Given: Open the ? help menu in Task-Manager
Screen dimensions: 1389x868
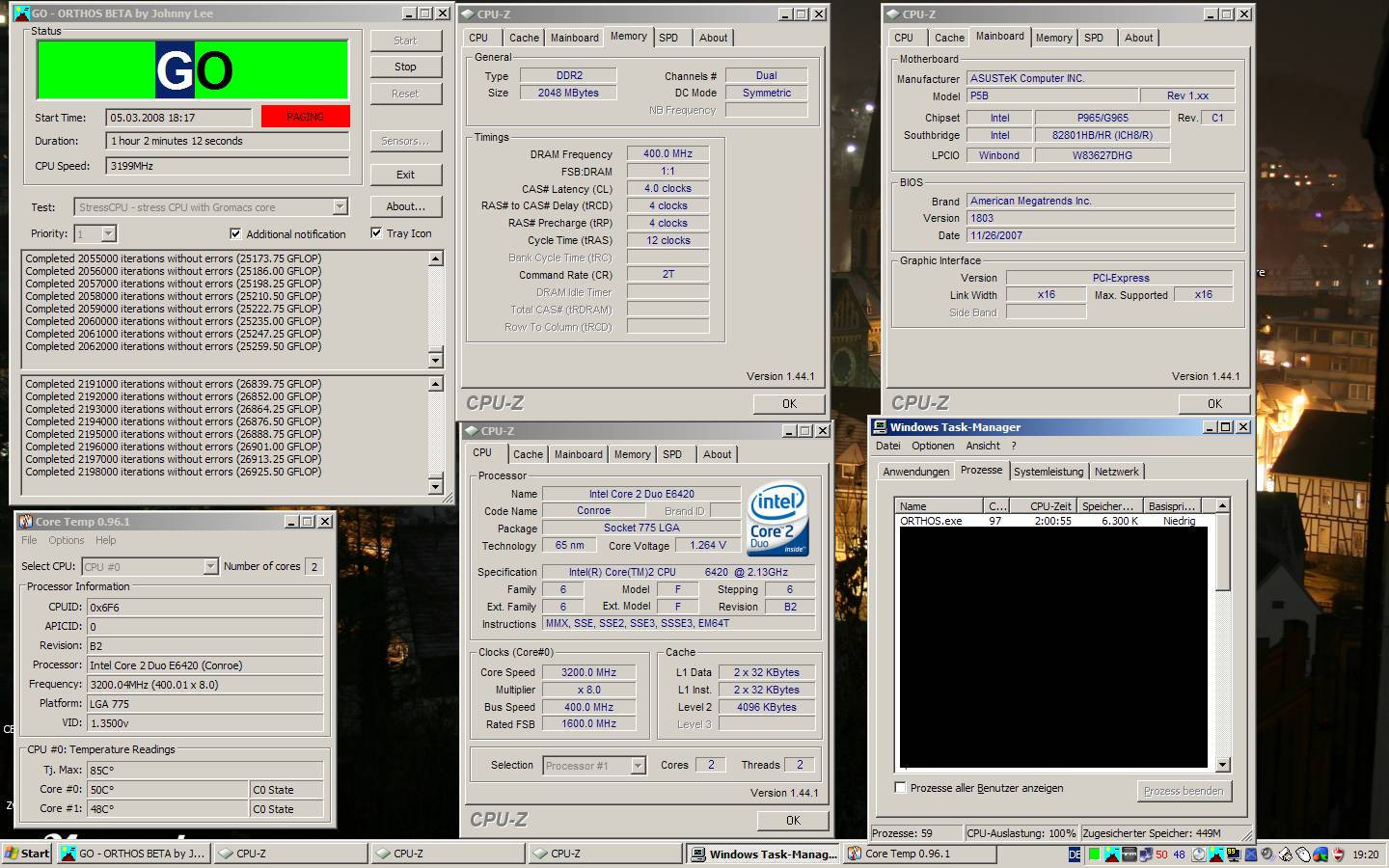Looking at the screenshot, I should pos(1014,446).
